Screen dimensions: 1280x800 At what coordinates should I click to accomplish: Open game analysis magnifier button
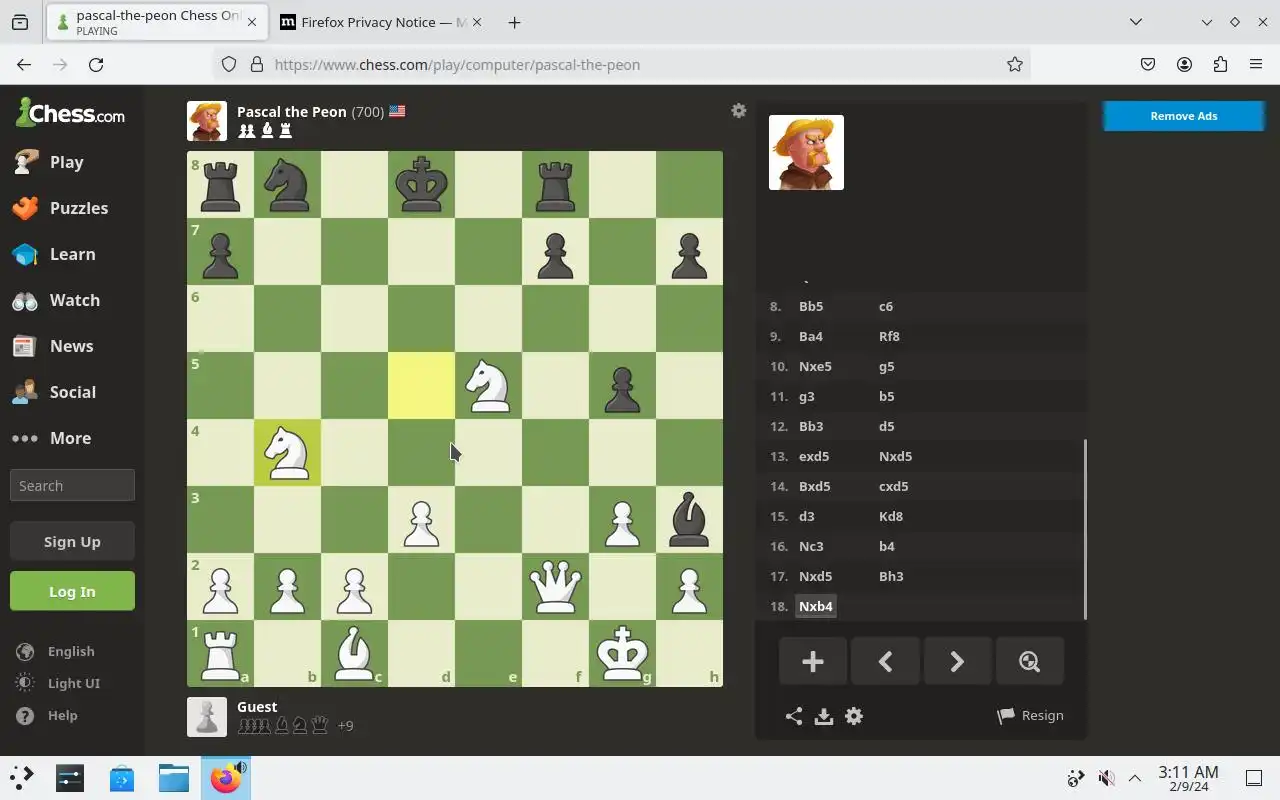(x=1029, y=661)
